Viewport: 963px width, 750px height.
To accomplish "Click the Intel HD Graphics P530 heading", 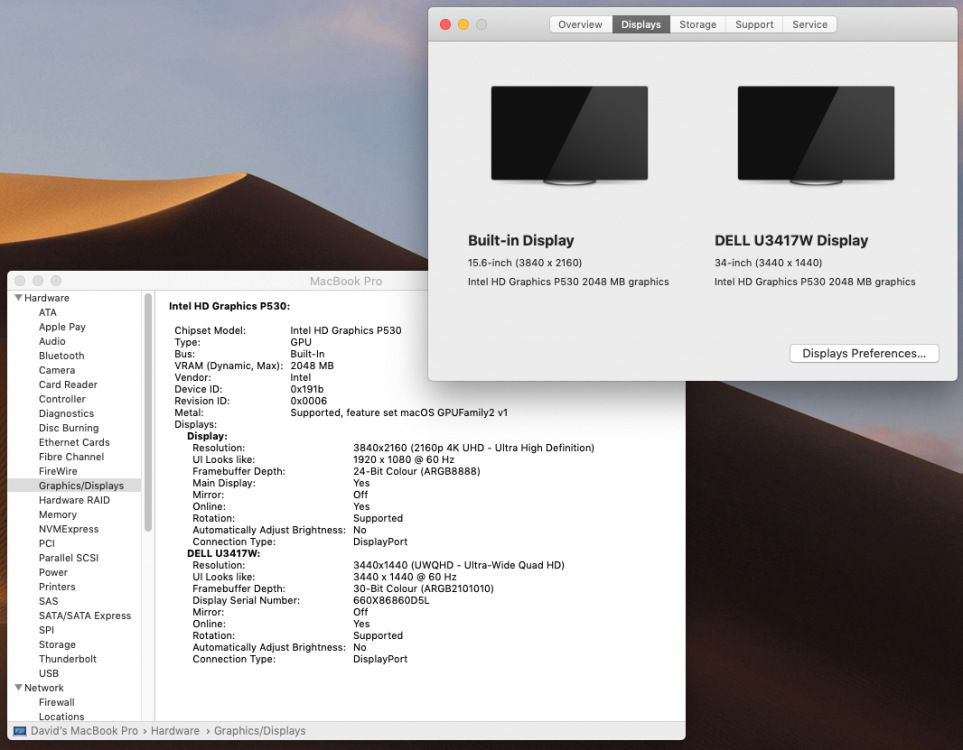I will click(229, 306).
